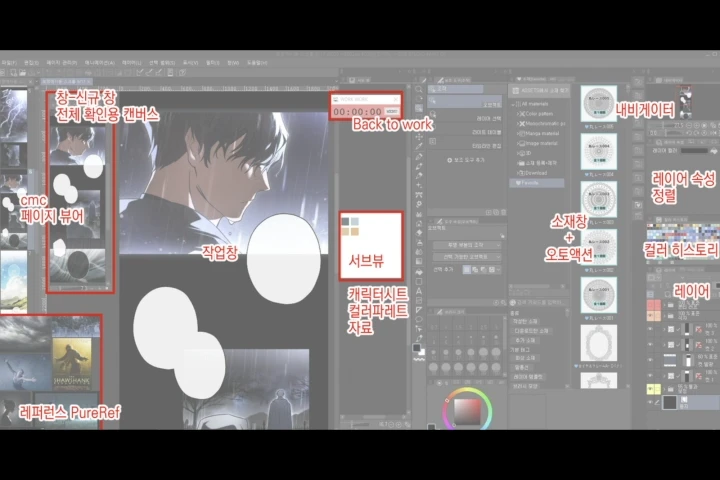This screenshot has height=480, width=720.
Task: Toggle visibility of orange-marked folder layer
Action: [x=650, y=316]
